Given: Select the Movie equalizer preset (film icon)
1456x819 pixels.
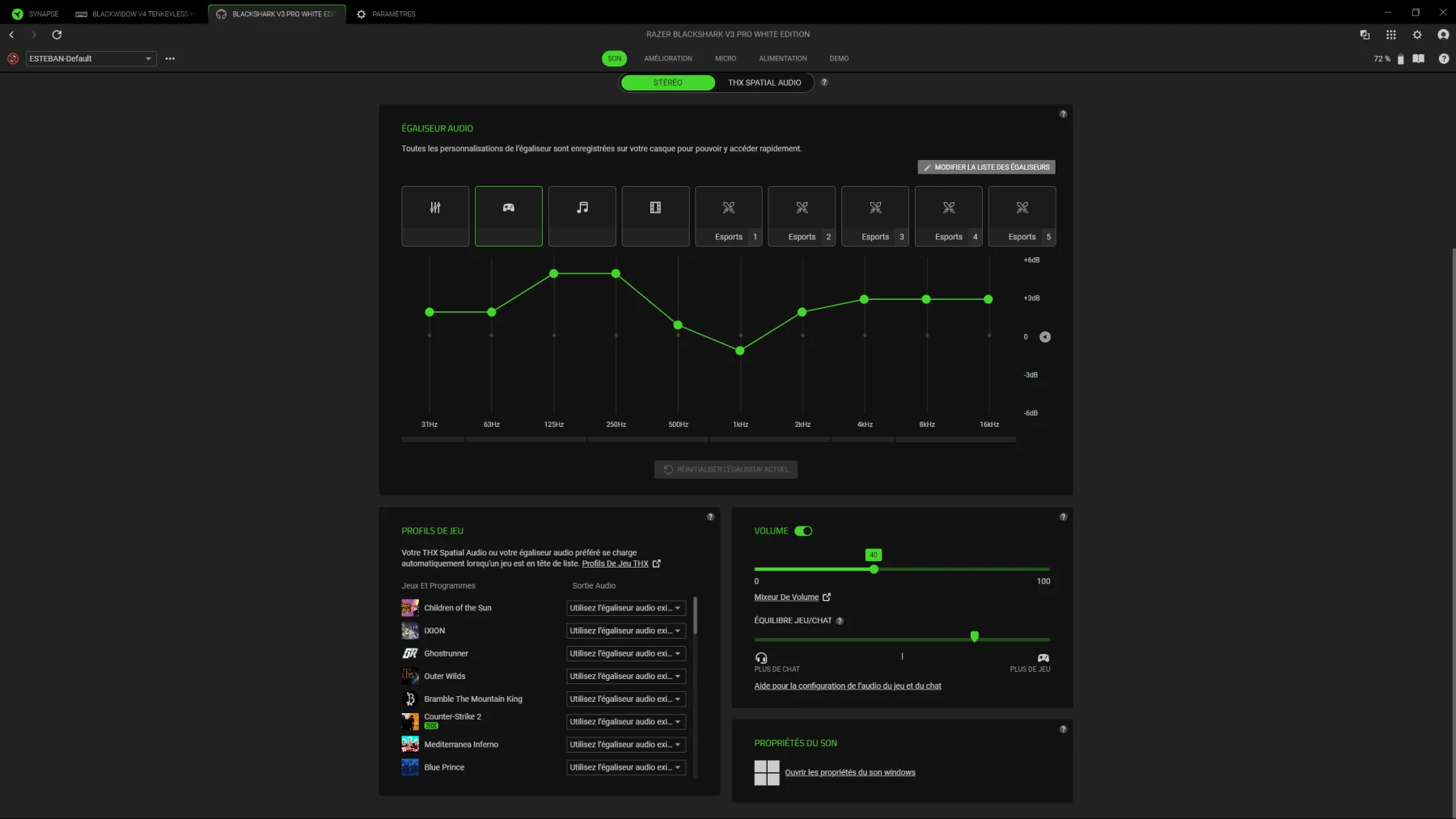Looking at the screenshot, I should [655, 216].
